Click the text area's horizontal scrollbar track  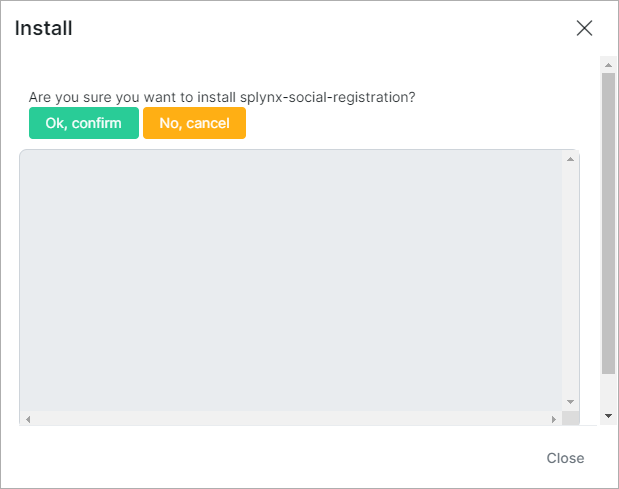pyautogui.click(x=290, y=418)
